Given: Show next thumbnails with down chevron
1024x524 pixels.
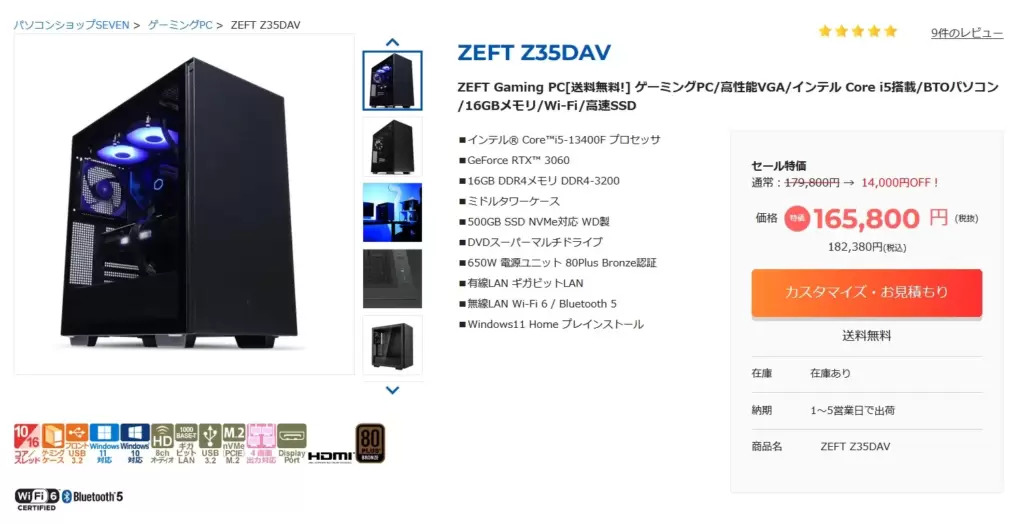Looking at the screenshot, I should 392,390.
